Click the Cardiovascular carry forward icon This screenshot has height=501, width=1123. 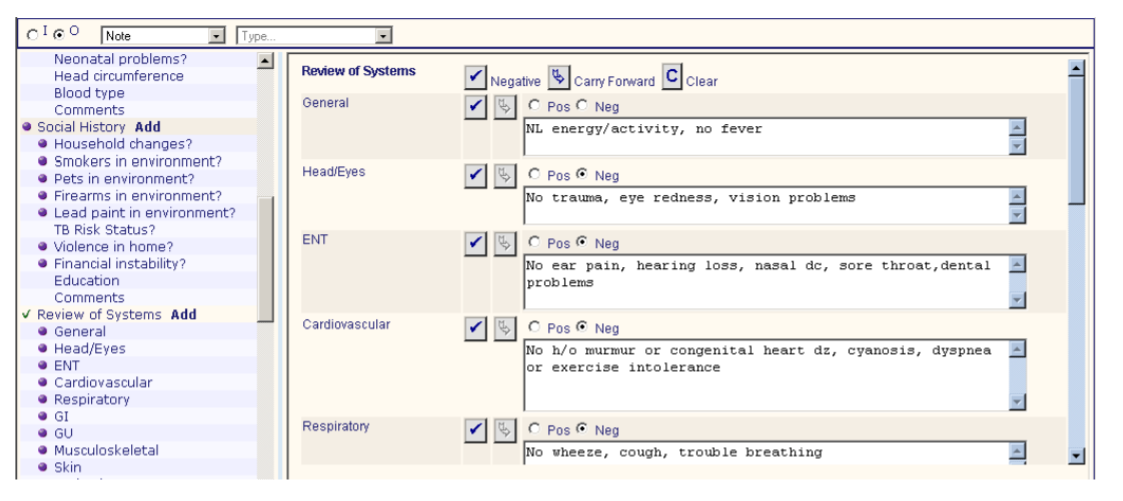[x=504, y=329]
